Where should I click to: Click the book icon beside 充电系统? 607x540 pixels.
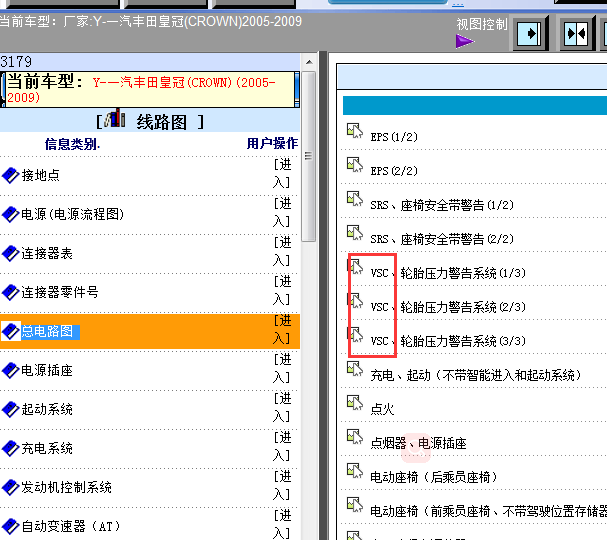pos(10,448)
